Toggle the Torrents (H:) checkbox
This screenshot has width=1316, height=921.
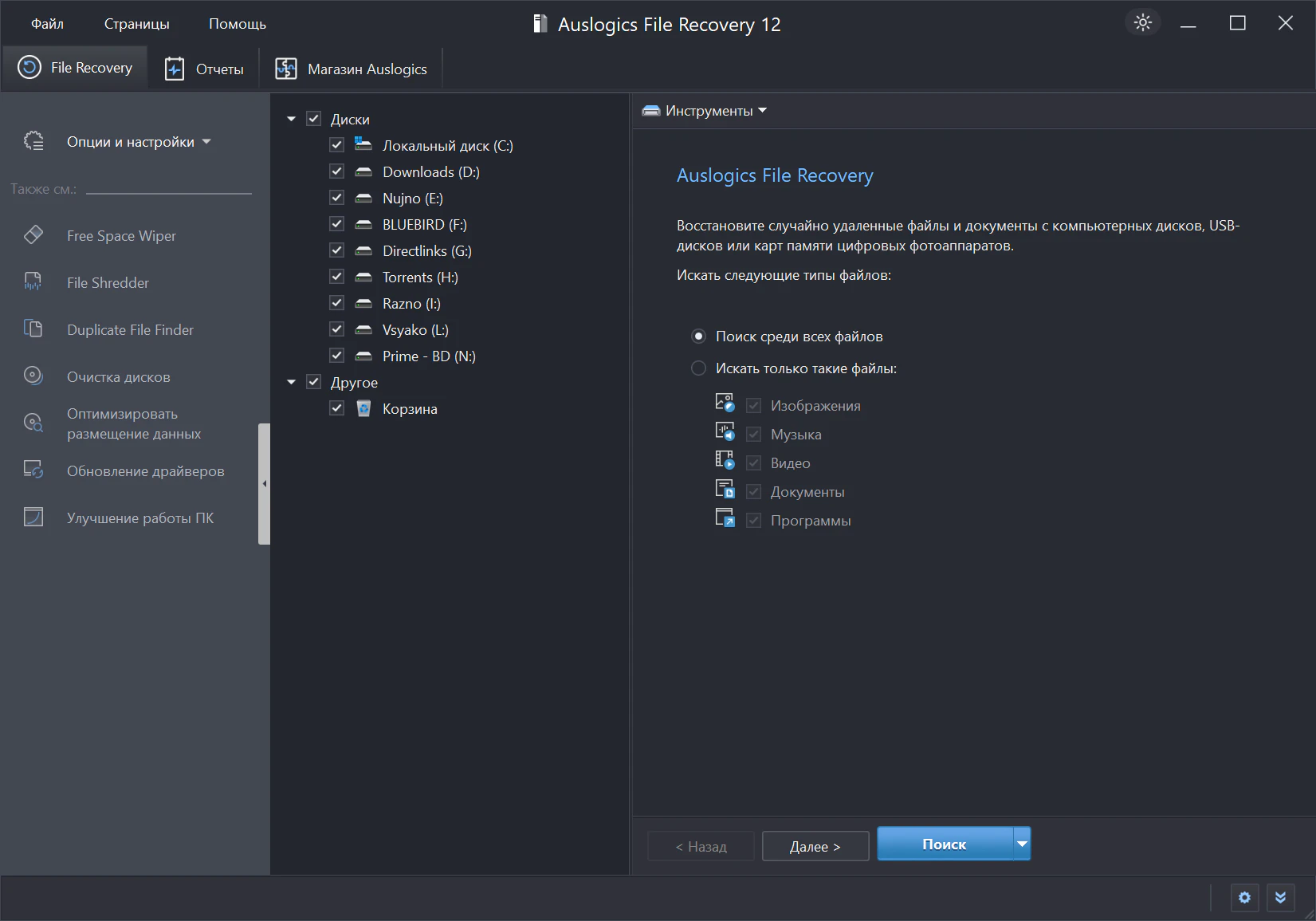[x=337, y=277]
